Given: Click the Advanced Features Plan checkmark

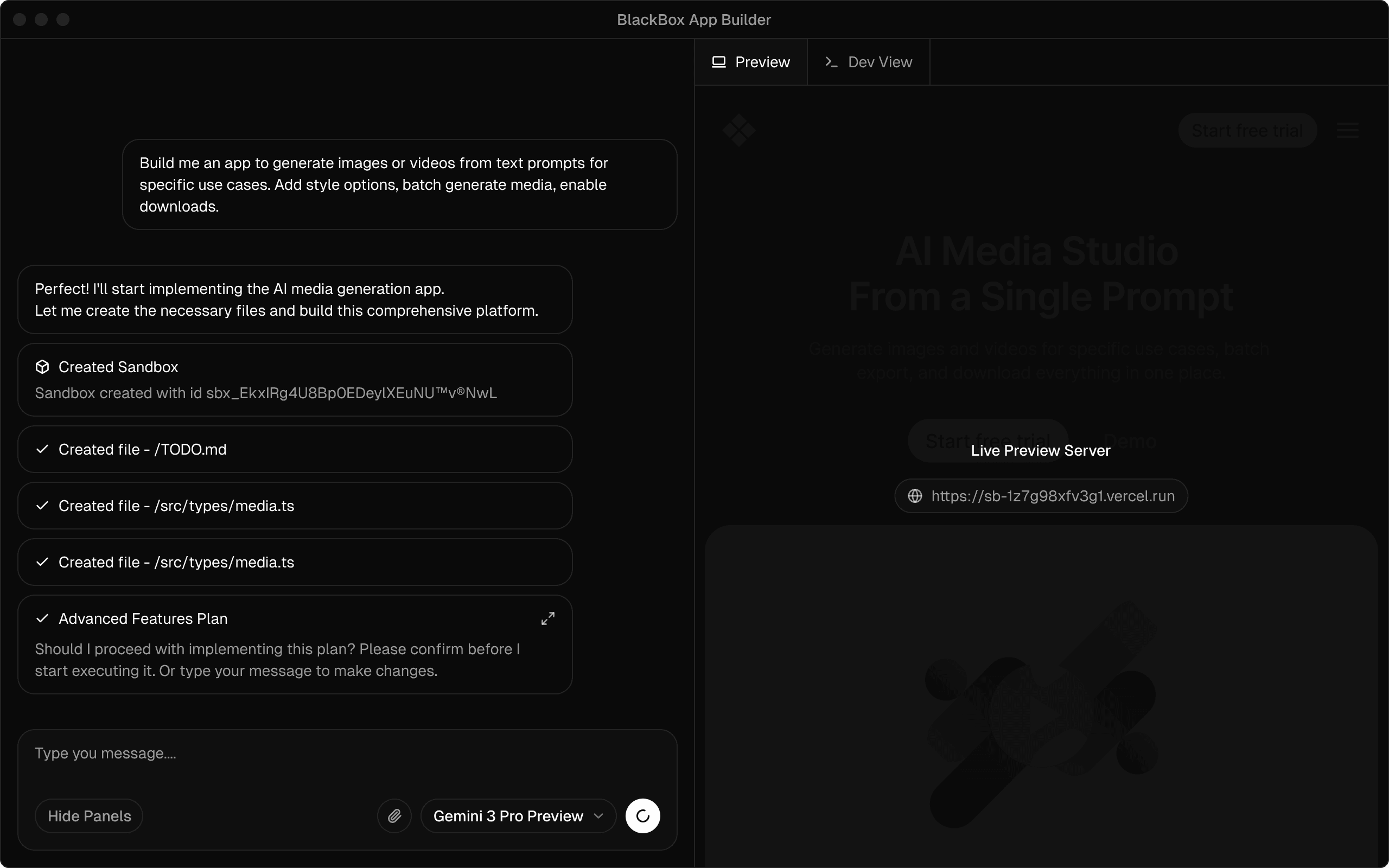Looking at the screenshot, I should 42,618.
